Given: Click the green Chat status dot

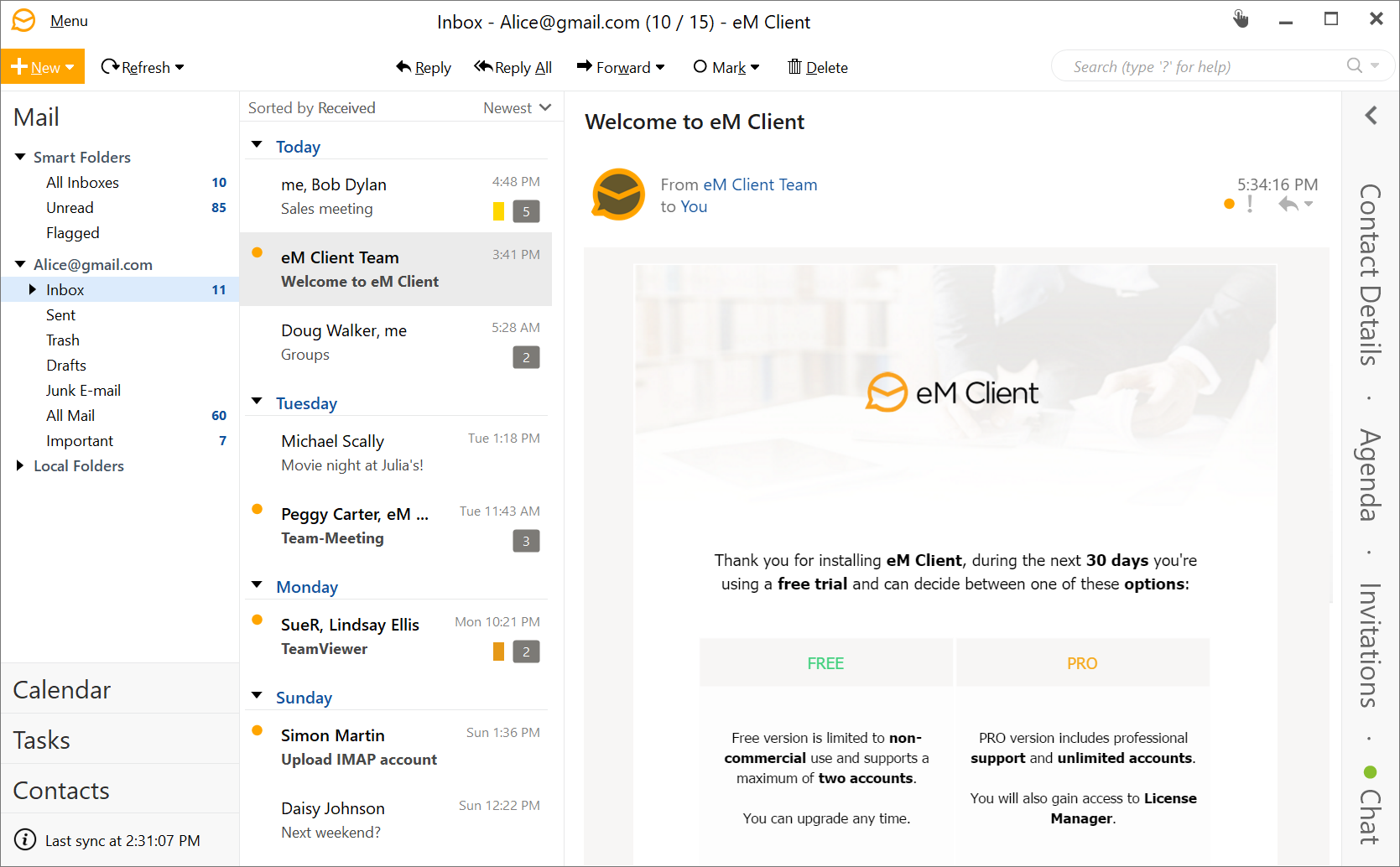Looking at the screenshot, I should tap(1370, 772).
